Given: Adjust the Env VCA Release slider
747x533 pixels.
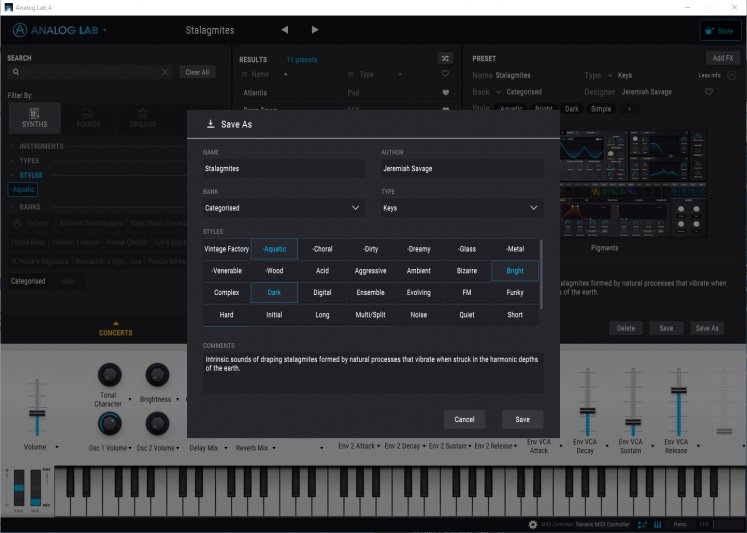Looking at the screenshot, I should click(679, 391).
